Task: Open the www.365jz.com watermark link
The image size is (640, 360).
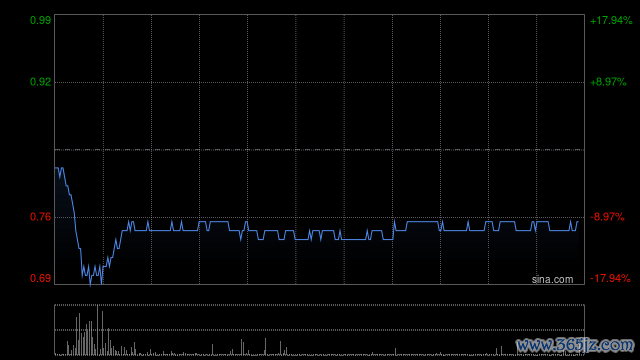Action: [x=575, y=345]
